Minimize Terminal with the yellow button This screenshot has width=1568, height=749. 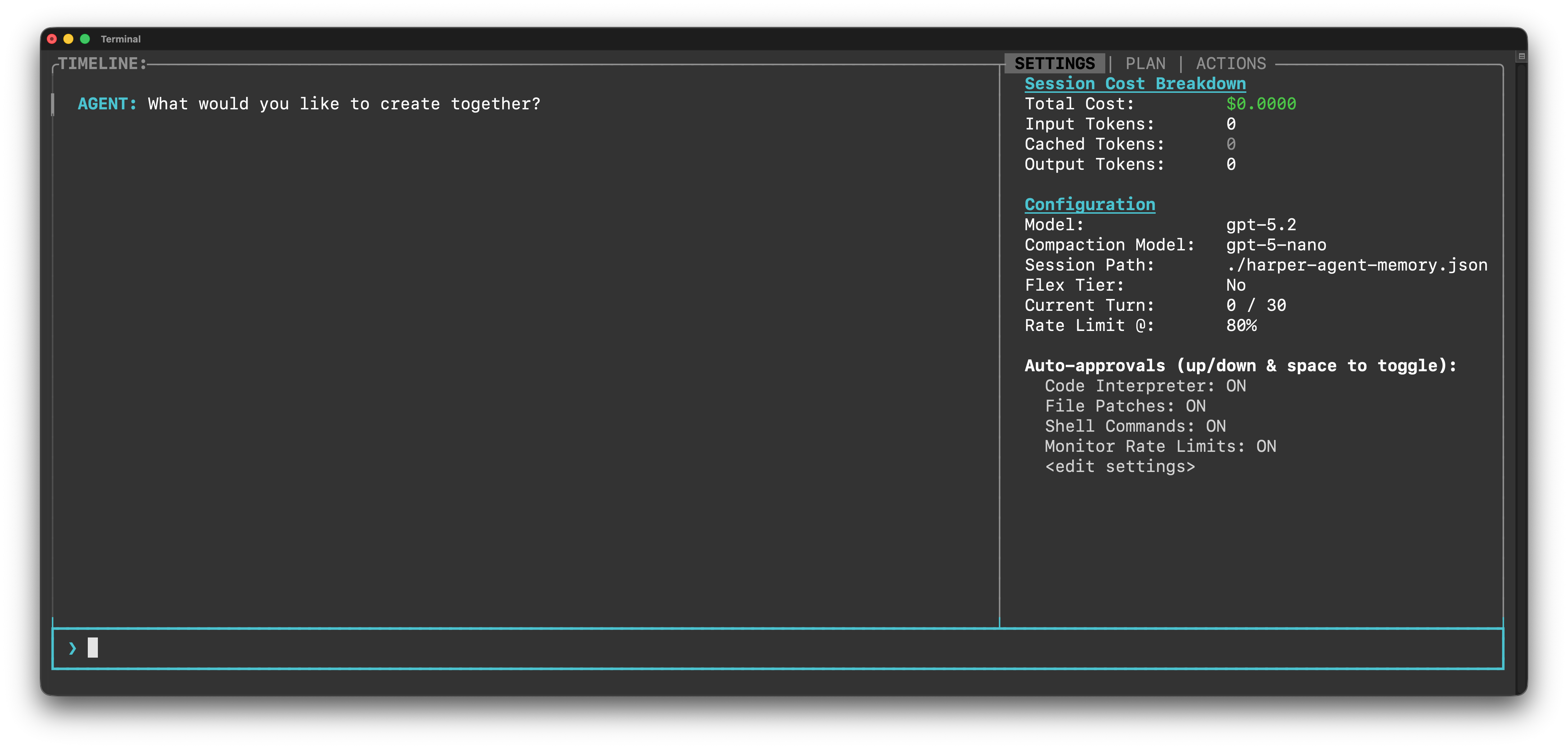68,39
